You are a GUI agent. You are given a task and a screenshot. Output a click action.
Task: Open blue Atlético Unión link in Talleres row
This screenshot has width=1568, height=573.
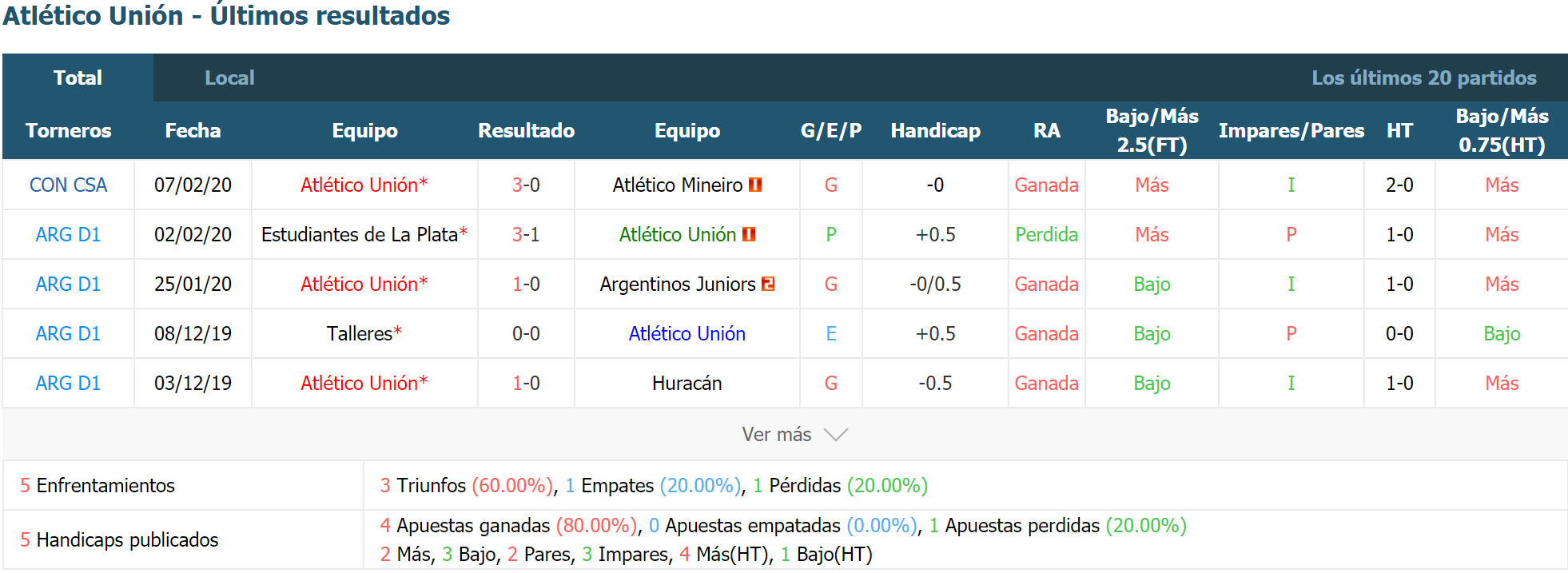(x=686, y=333)
